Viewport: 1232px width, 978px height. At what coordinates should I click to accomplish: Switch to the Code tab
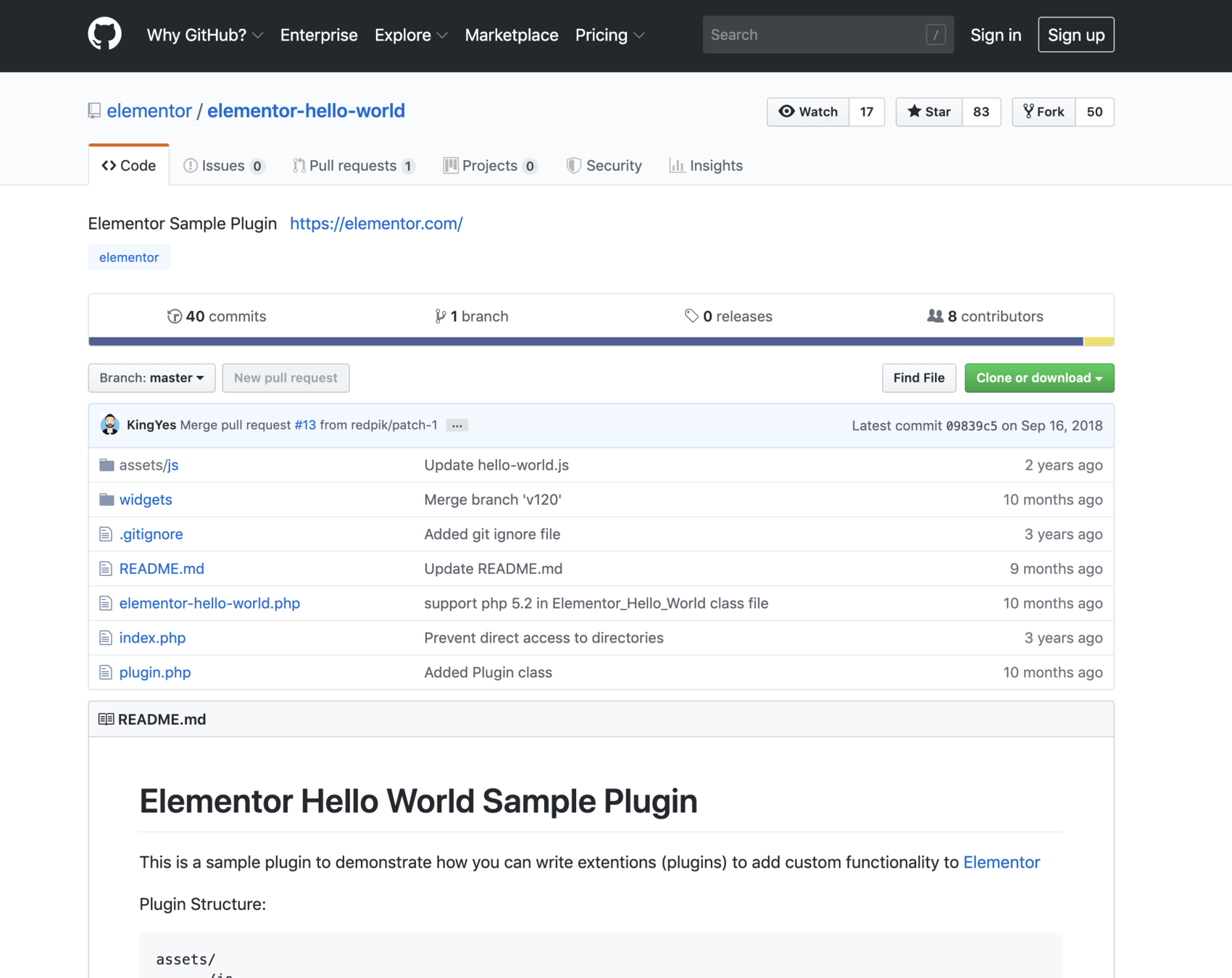129,166
